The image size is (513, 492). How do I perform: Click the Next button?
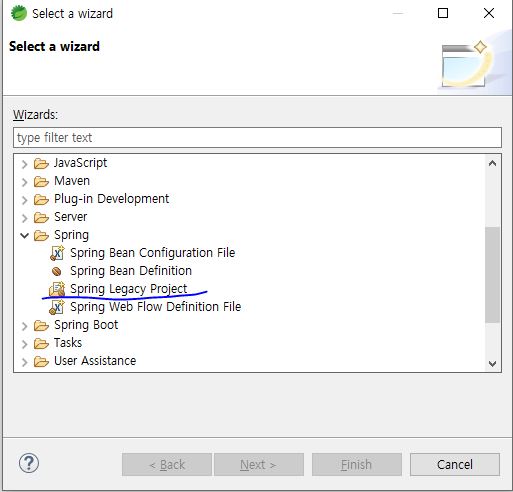tap(259, 464)
